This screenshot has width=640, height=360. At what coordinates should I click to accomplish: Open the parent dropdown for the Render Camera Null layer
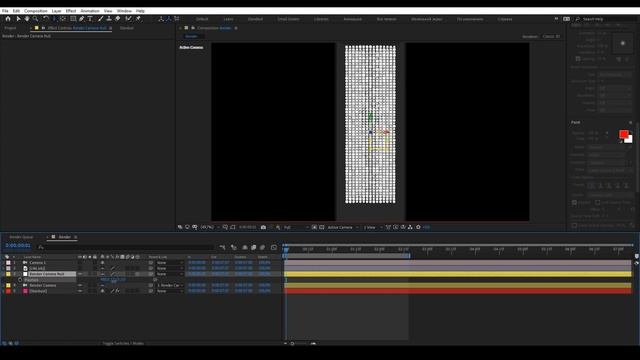[169, 274]
